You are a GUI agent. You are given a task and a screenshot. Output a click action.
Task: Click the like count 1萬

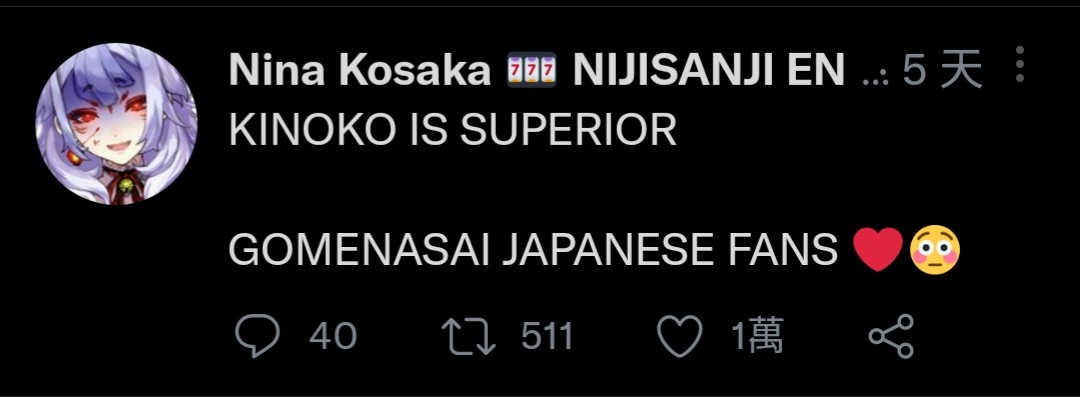(756, 336)
